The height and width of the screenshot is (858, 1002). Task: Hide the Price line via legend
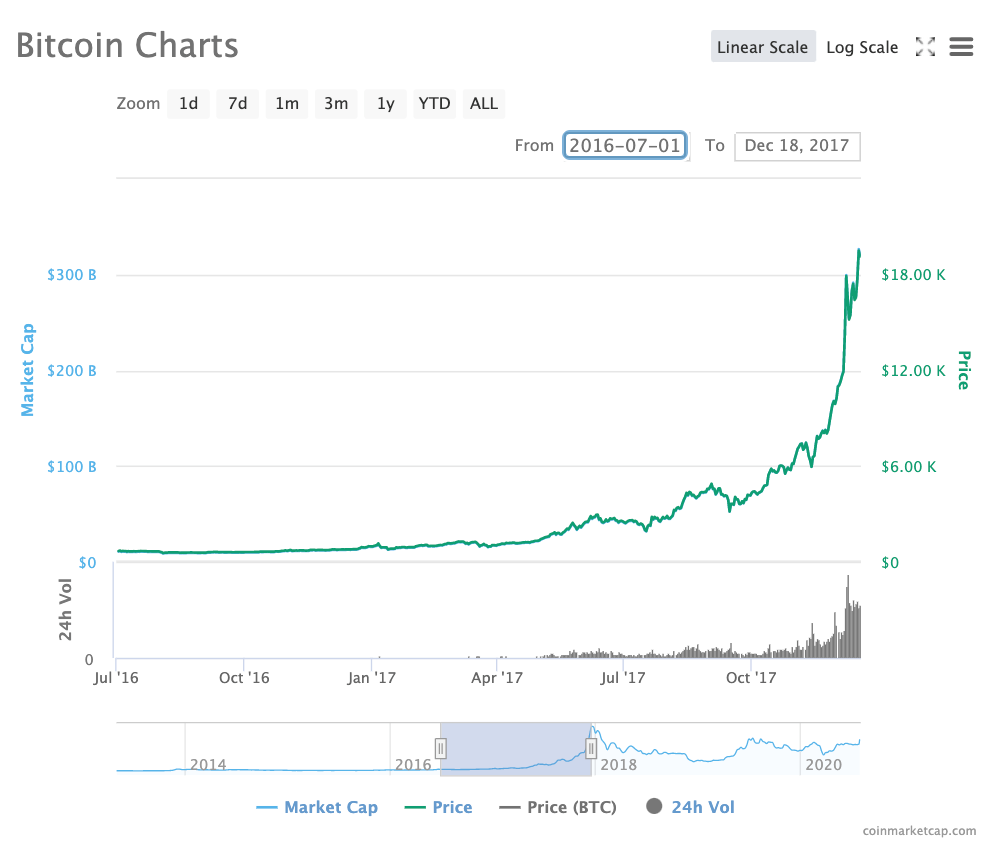tap(439, 807)
